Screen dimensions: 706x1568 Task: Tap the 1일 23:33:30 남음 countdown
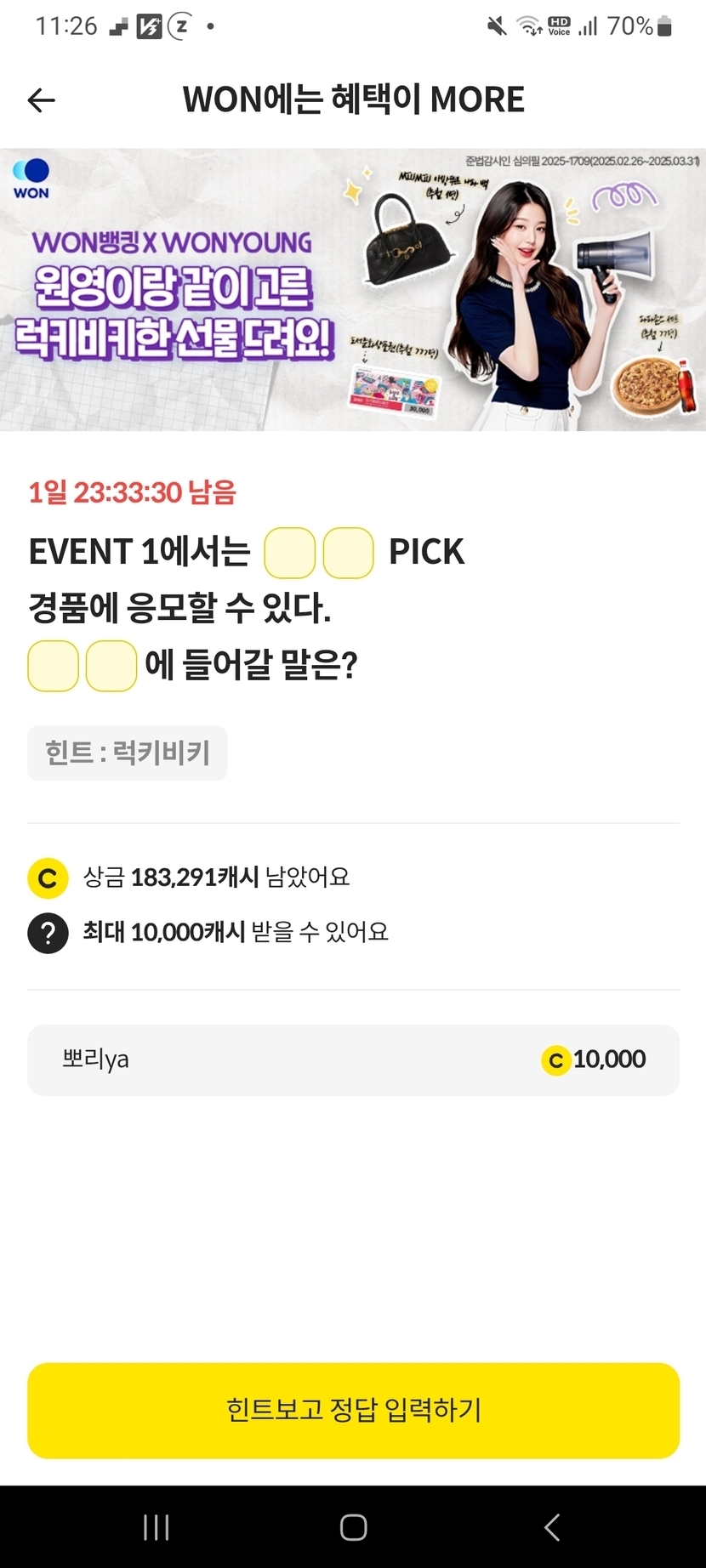(x=133, y=492)
